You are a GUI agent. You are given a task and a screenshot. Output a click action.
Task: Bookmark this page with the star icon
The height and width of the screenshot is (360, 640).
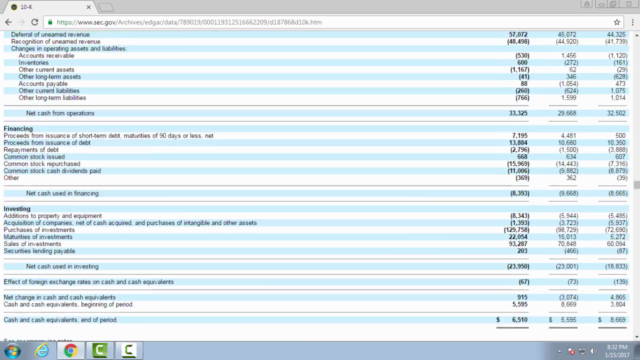pyautogui.click(x=617, y=22)
